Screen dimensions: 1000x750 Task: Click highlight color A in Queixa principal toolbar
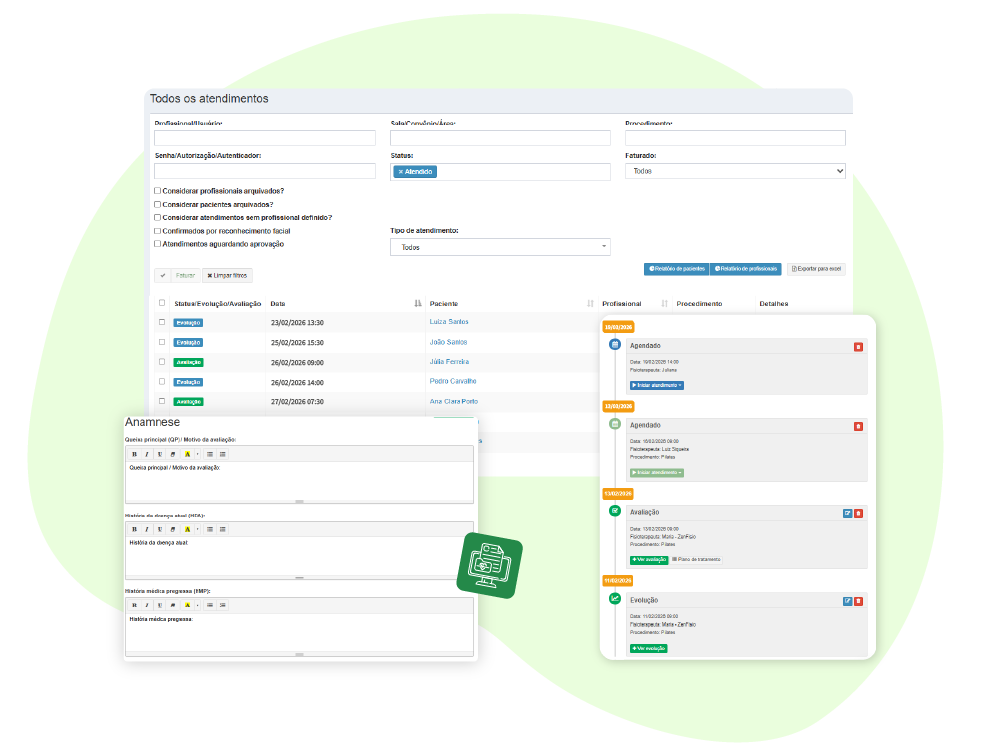[188, 455]
